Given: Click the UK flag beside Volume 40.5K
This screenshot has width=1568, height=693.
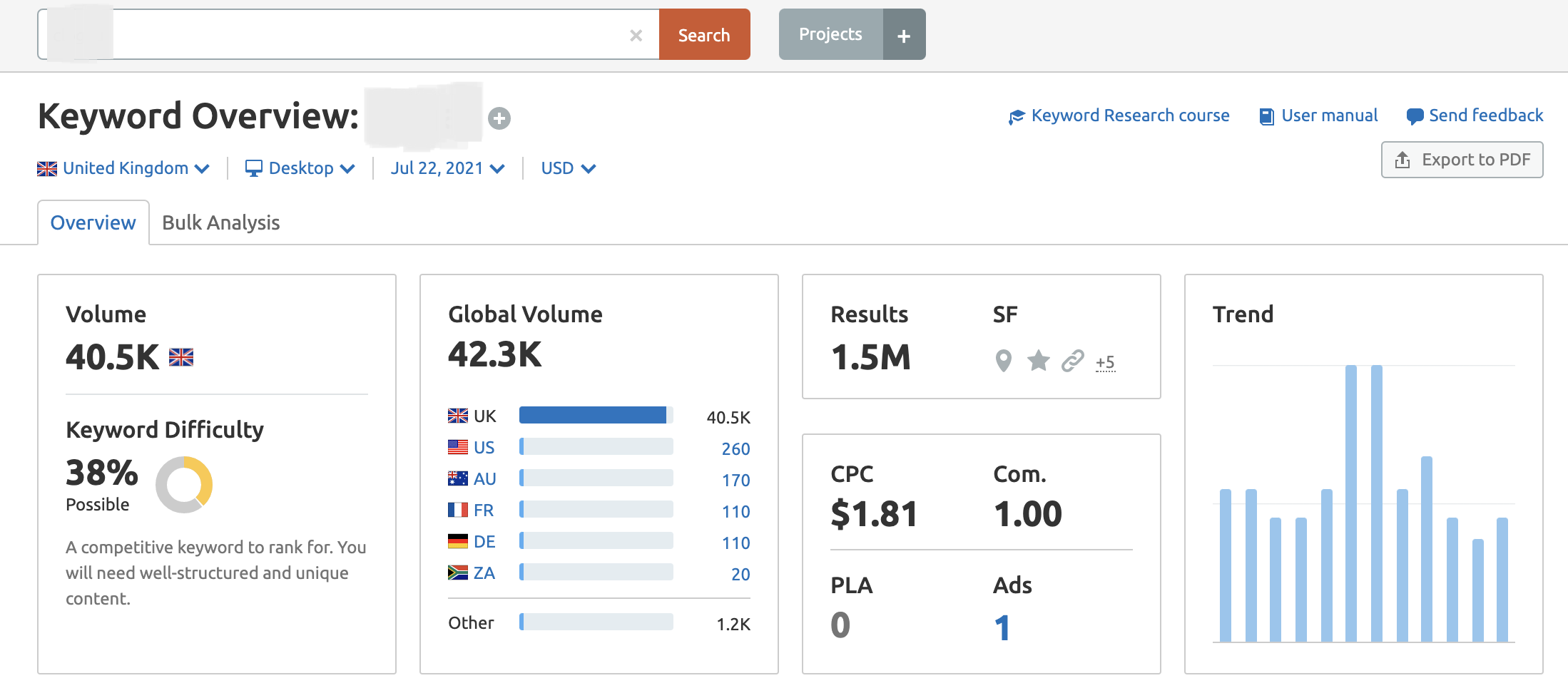Looking at the screenshot, I should tap(181, 357).
